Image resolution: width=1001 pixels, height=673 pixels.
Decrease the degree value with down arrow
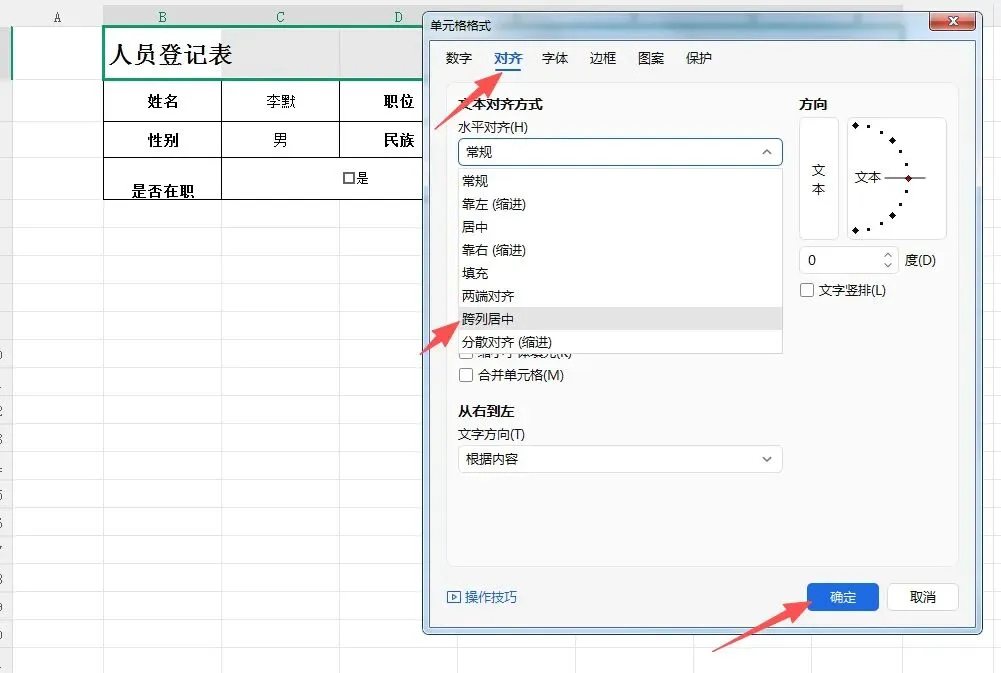click(887, 264)
